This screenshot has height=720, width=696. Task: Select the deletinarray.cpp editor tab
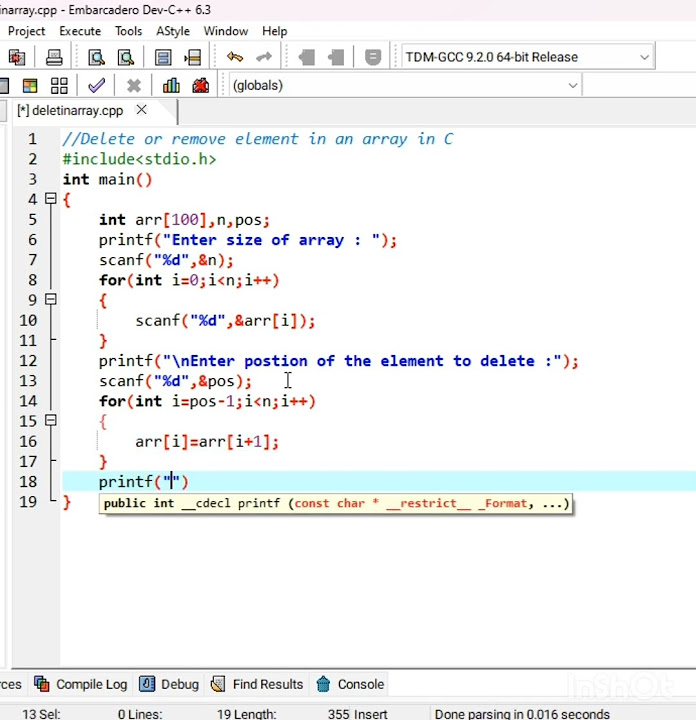point(70,111)
